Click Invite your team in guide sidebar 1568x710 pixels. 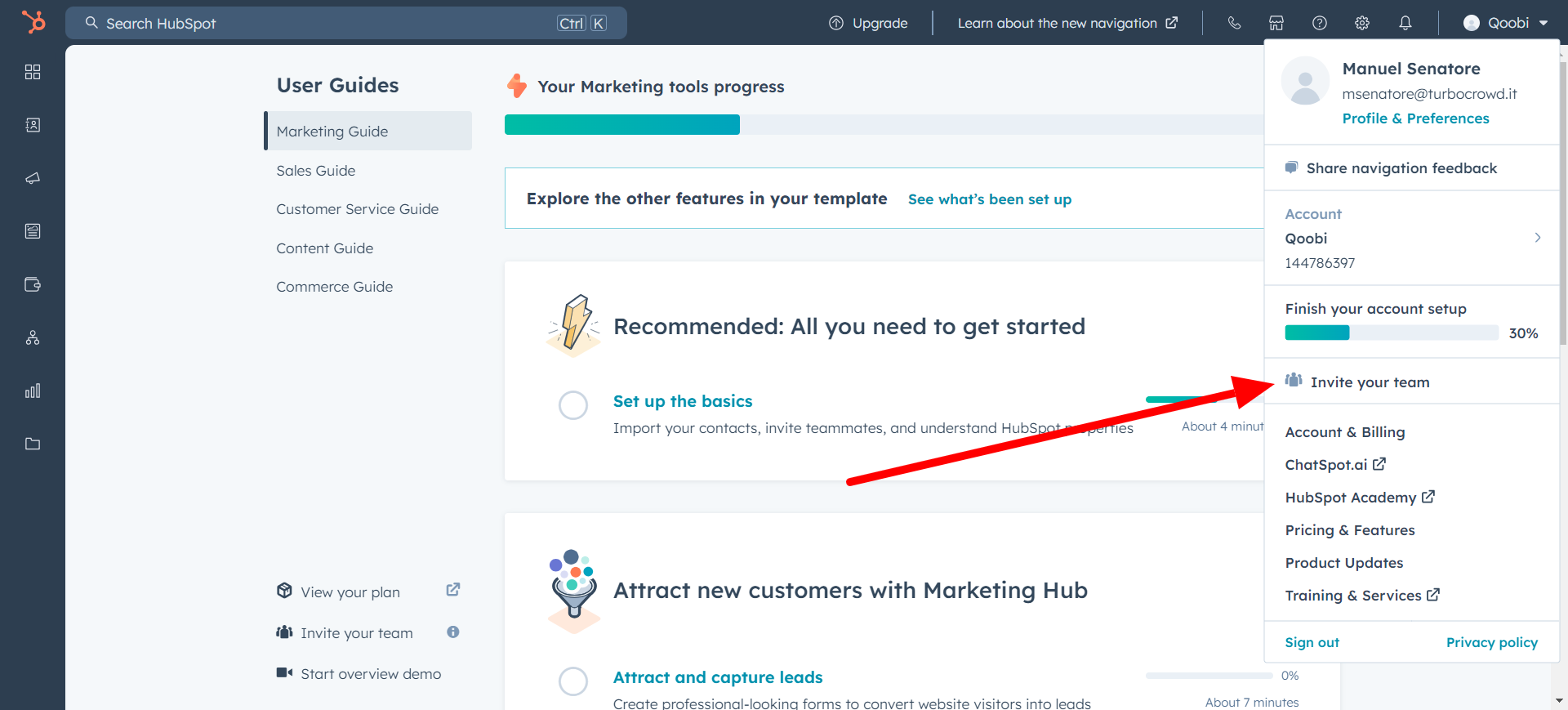(x=356, y=632)
